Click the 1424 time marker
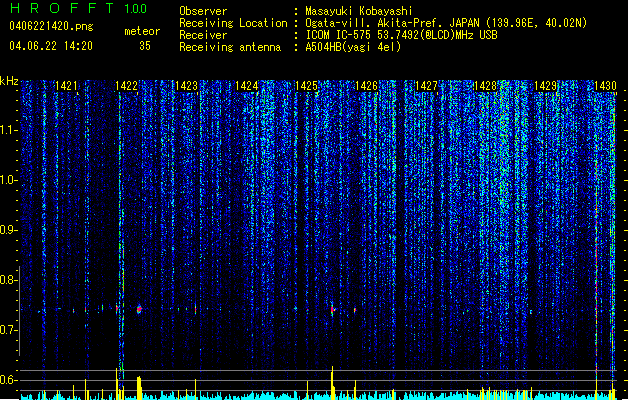The height and width of the screenshot is (400, 629). click(x=246, y=86)
